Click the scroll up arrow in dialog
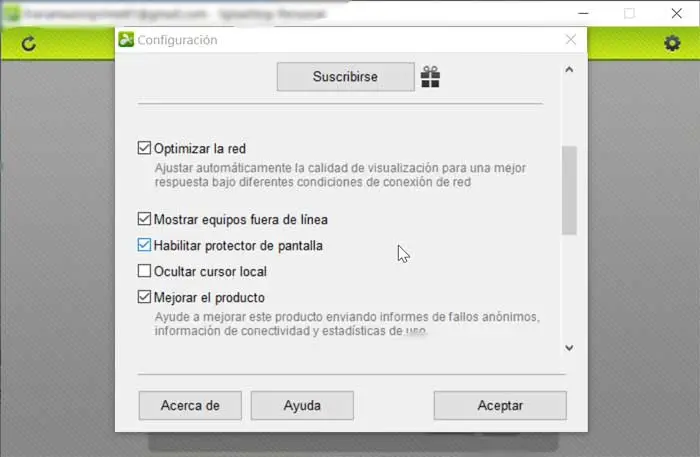This screenshot has width=700, height=457. pos(569,70)
